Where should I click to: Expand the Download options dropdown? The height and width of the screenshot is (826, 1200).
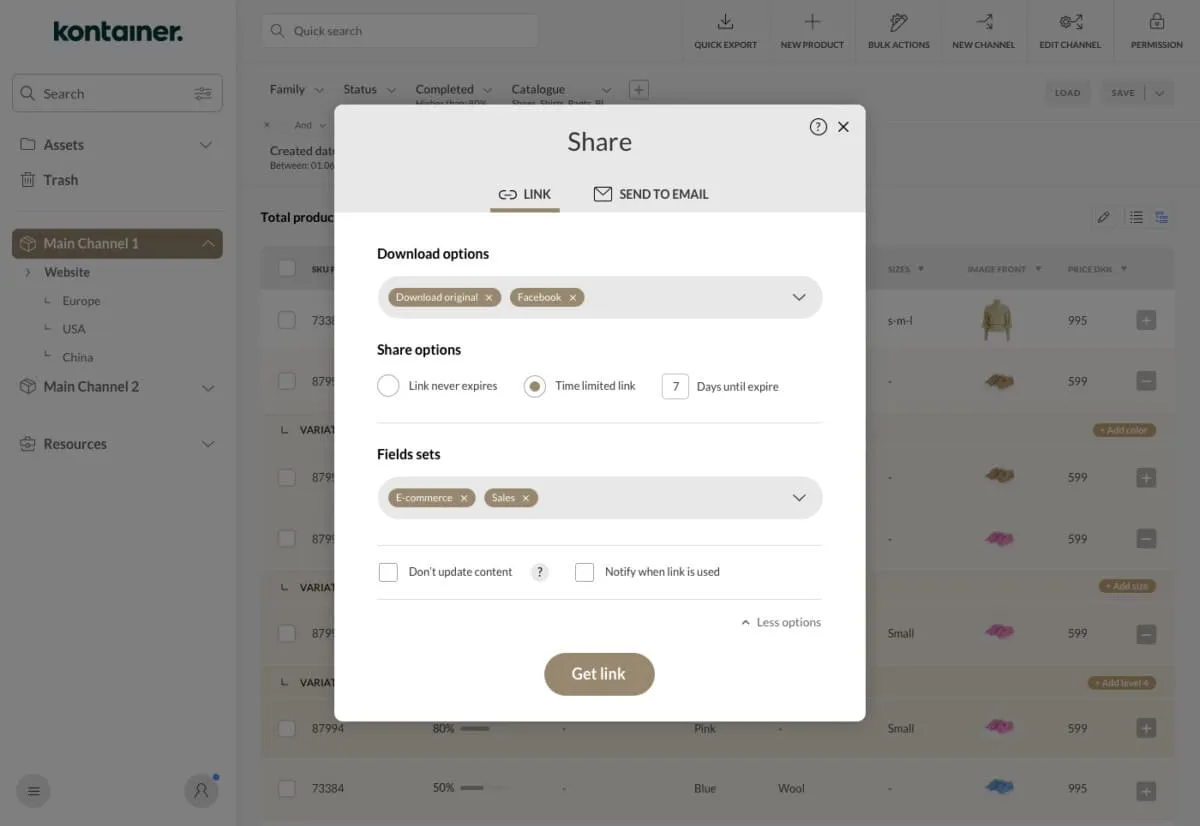click(799, 297)
